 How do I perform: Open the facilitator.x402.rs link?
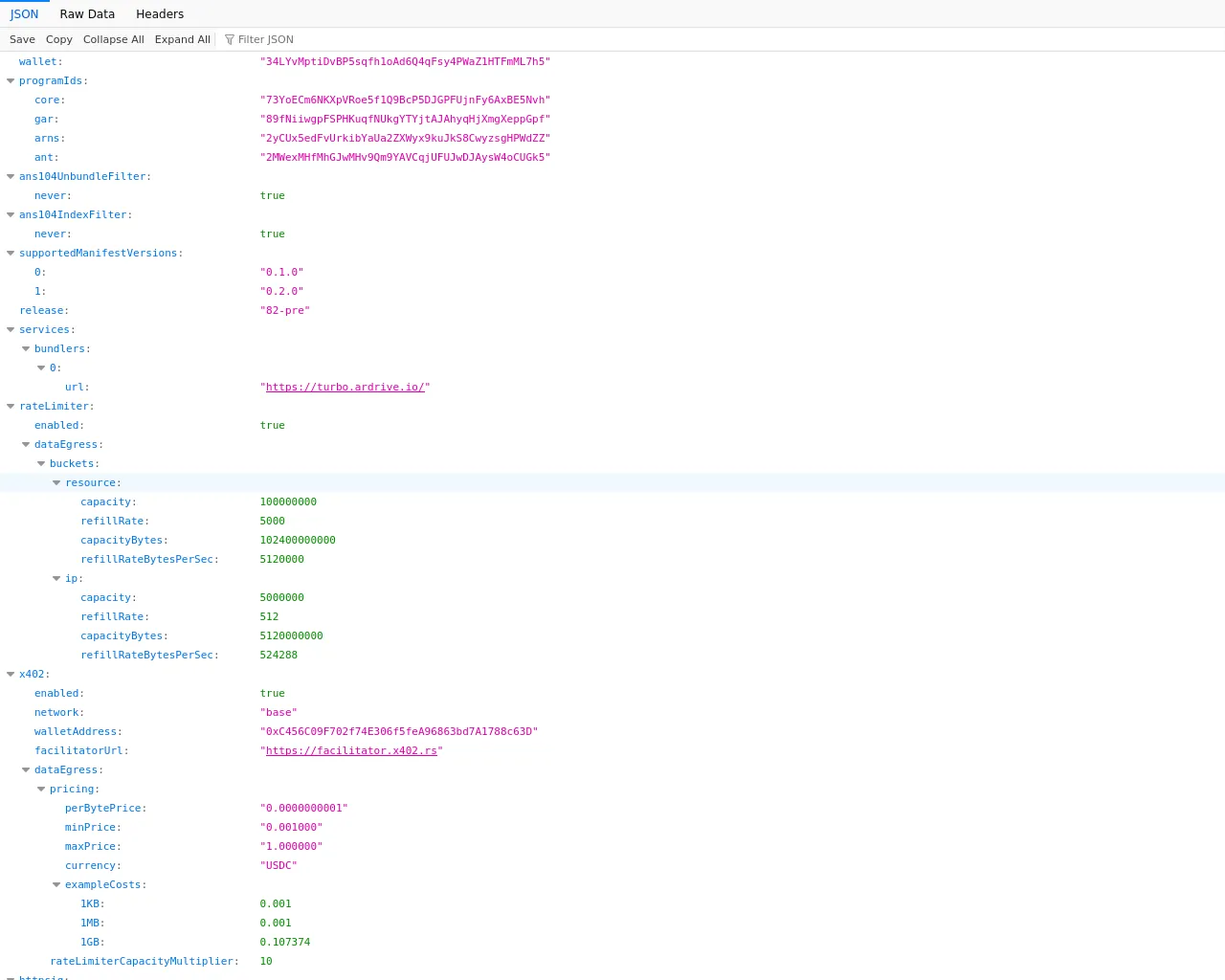pos(351,750)
